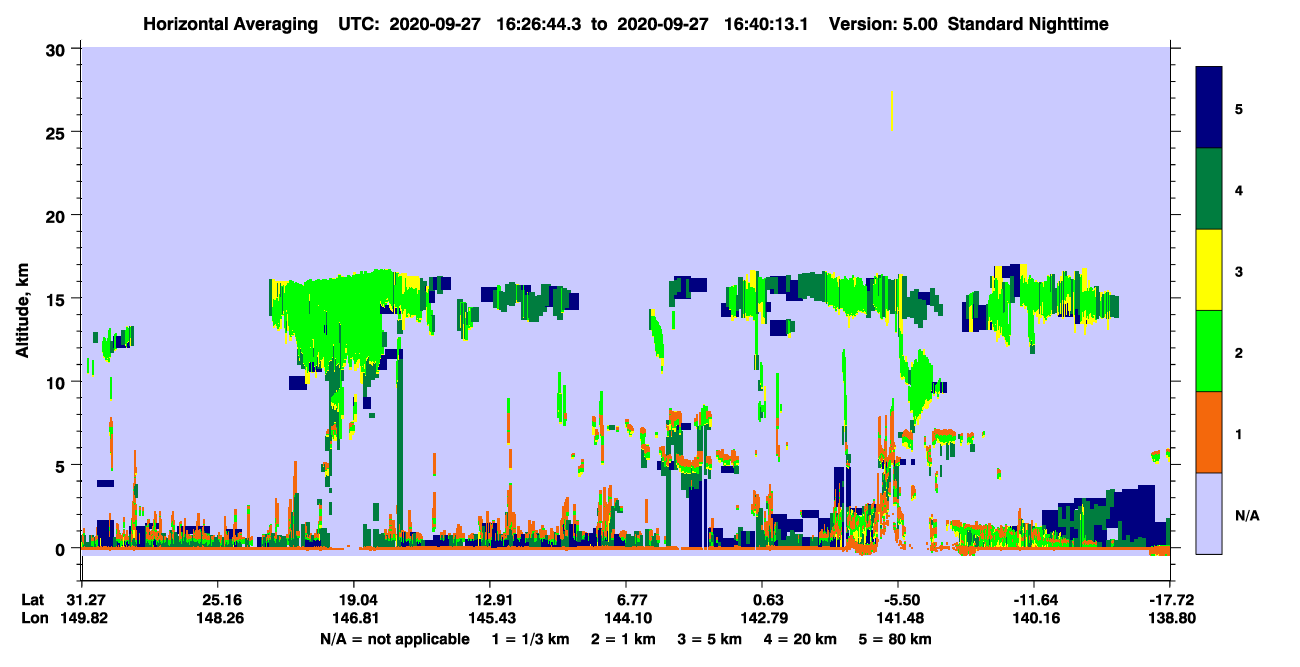Viewport: 1300px width, 667px height.
Task: Click latitude value -11.64
Action: 1033,600
